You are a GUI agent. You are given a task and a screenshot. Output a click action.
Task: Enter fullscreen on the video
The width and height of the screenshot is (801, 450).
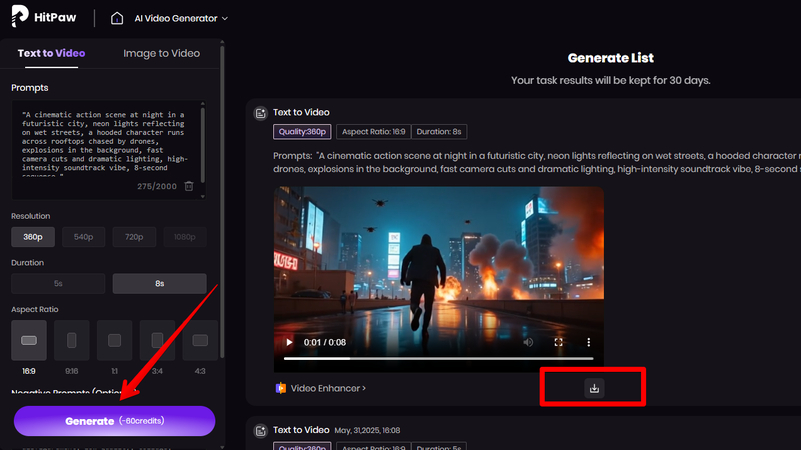pyautogui.click(x=558, y=342)
